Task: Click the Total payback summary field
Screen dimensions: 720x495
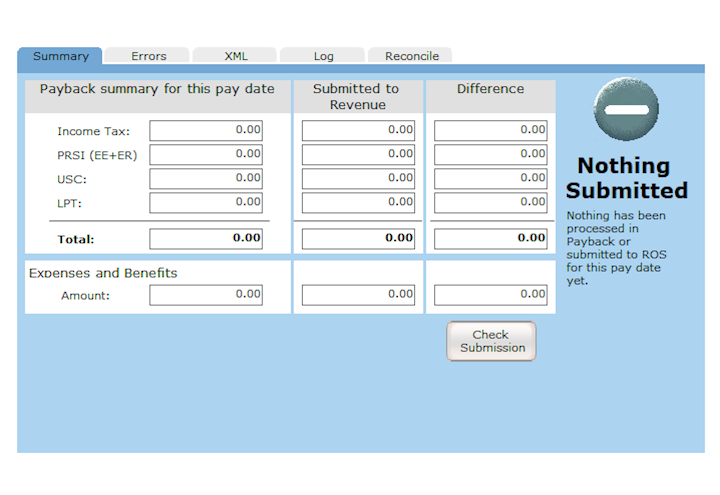Action: (206, 239)
